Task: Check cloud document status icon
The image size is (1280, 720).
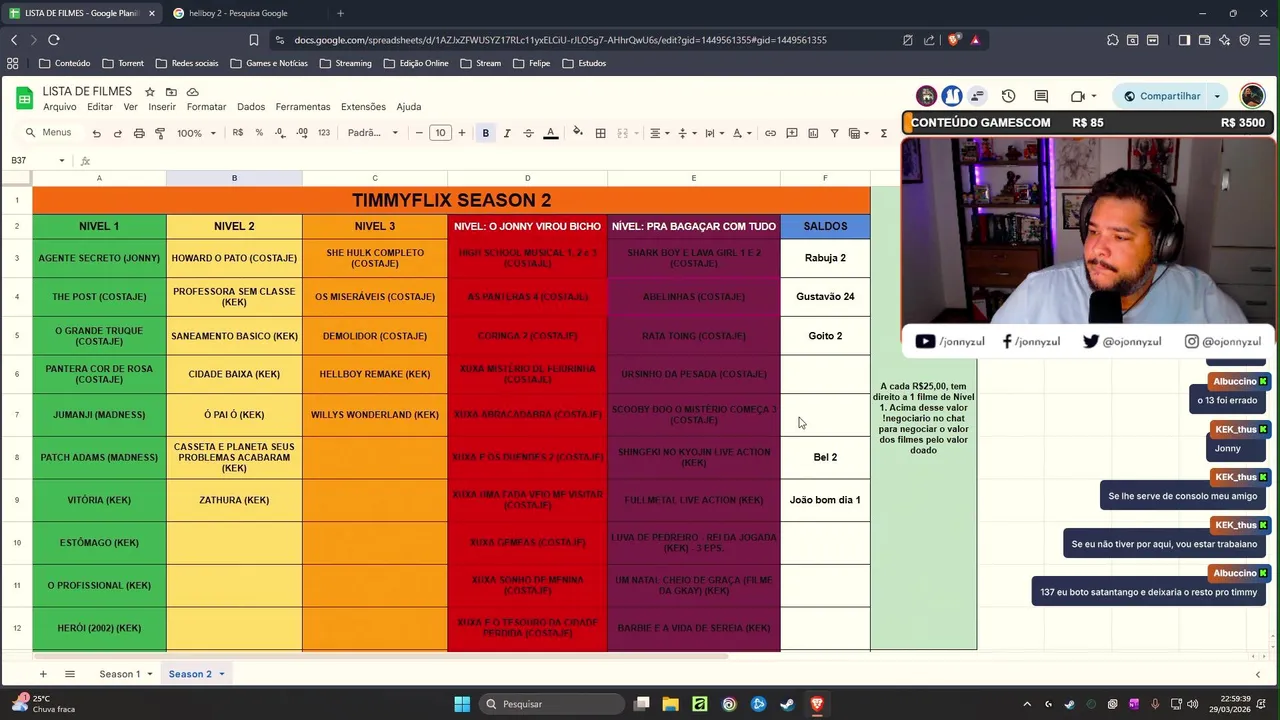Action: 193,92
